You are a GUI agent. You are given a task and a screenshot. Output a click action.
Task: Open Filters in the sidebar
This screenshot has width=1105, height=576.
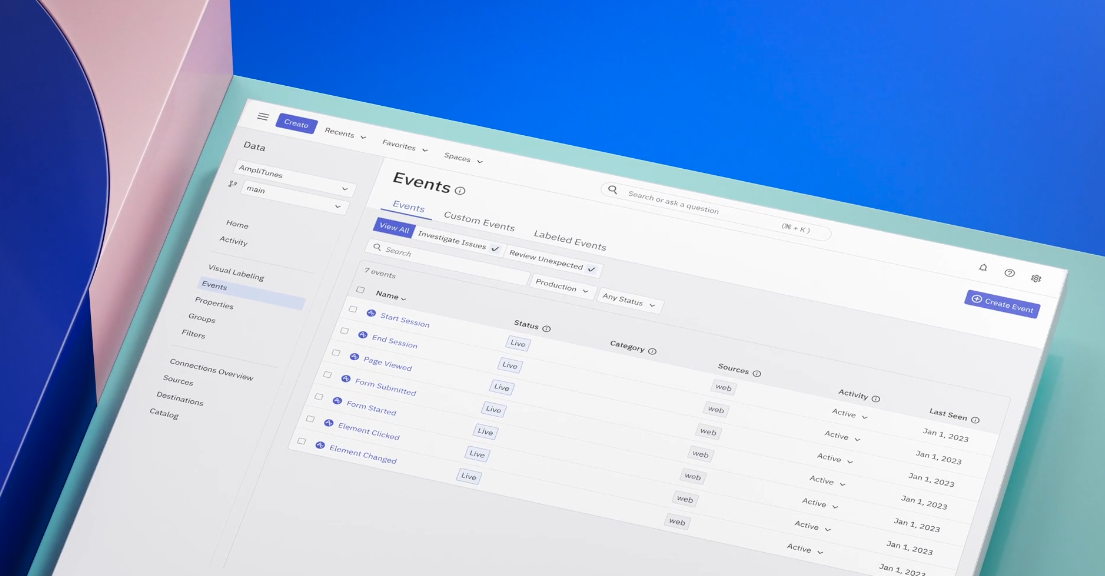tap(193, 333)
